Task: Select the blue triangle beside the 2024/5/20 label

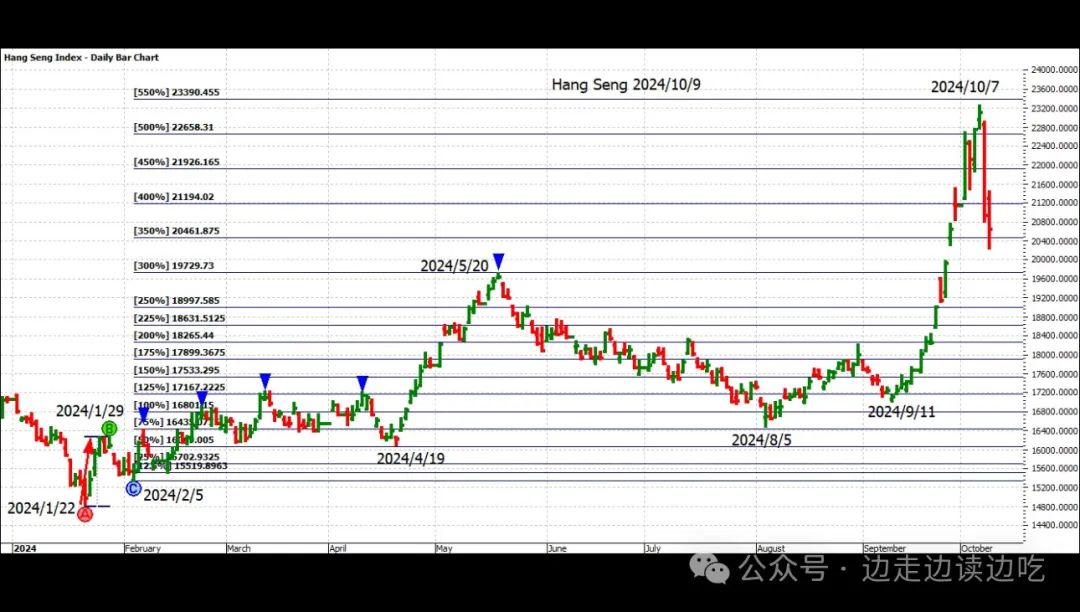Action: 498,262
